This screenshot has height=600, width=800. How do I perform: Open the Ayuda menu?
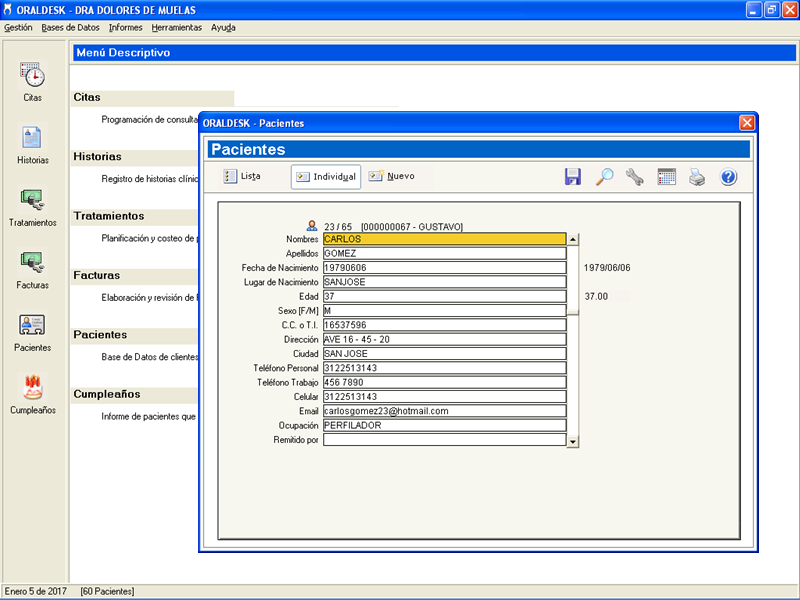click(x=223, y=28)
